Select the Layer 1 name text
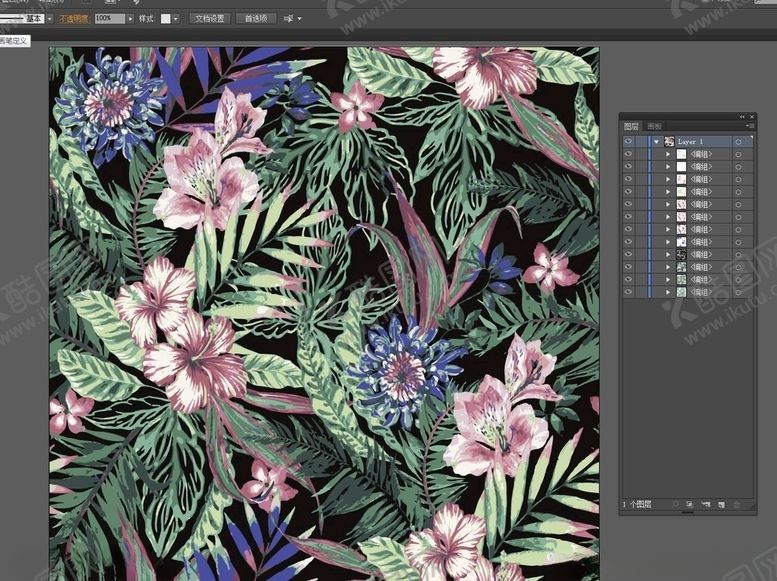 coord(690,142)
